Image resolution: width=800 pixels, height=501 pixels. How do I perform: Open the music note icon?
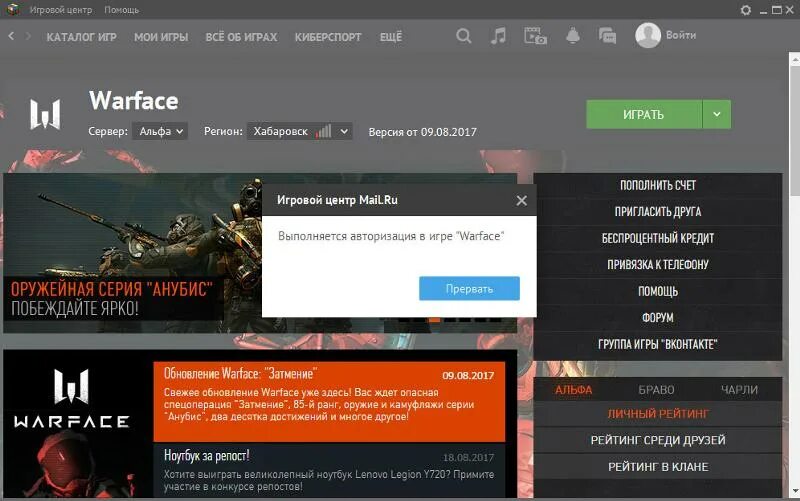[x=498, y=36]
